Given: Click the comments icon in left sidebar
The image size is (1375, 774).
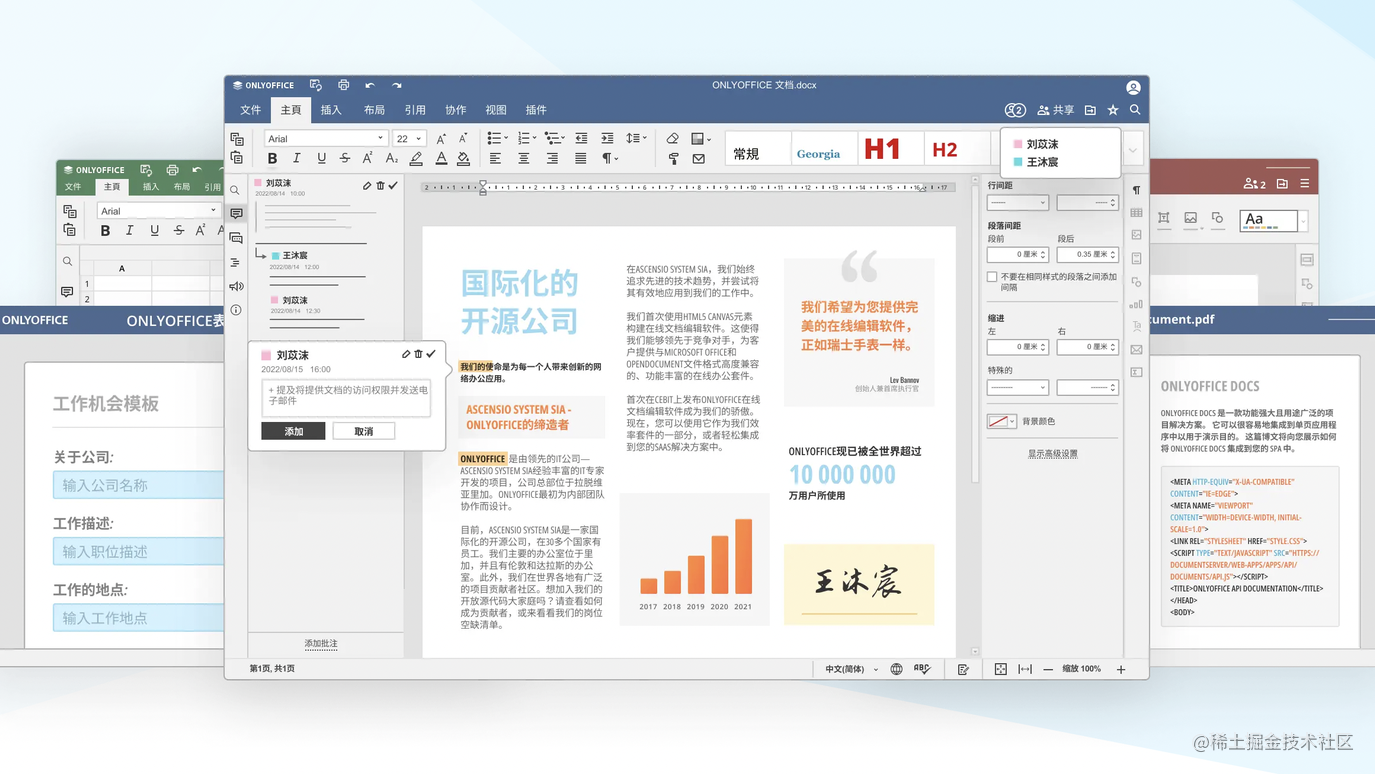Looking at the screenshot, I should pyautogui.click(x=236, y=213).
